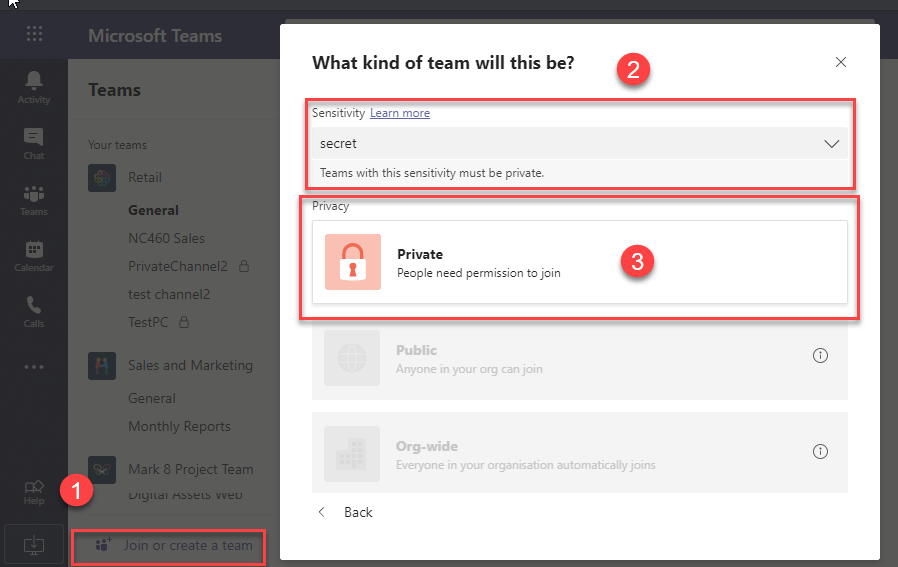Close the team type dialog
This screenshot has width=898, height=567.
(x=841, y=62)
